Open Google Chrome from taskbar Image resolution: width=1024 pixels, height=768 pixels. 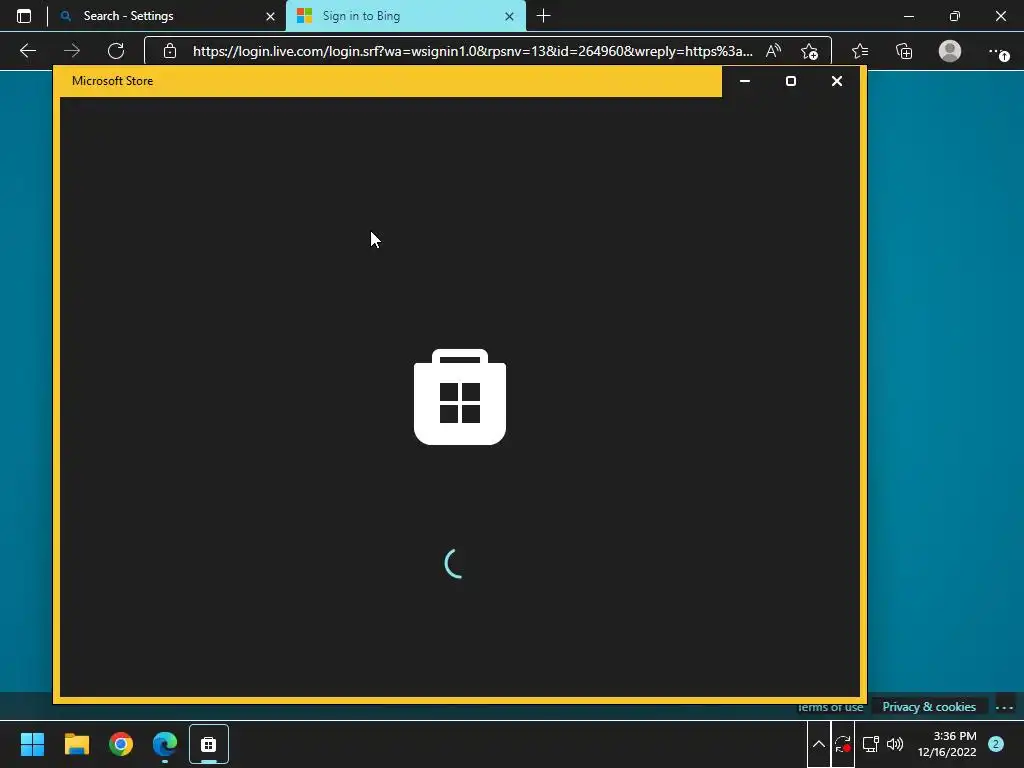pos(121,744)
